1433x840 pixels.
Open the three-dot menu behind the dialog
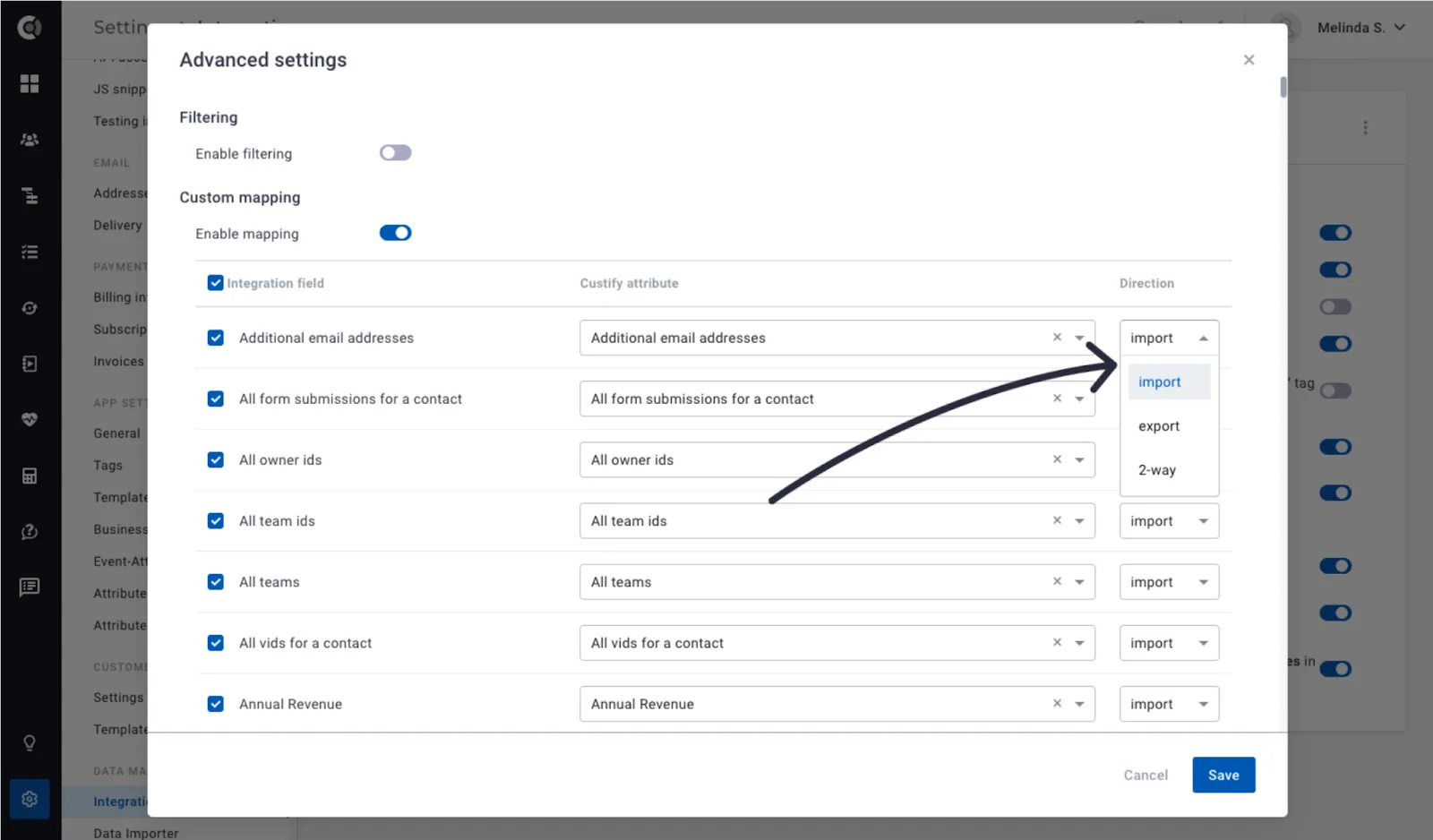click(1365, 128)
